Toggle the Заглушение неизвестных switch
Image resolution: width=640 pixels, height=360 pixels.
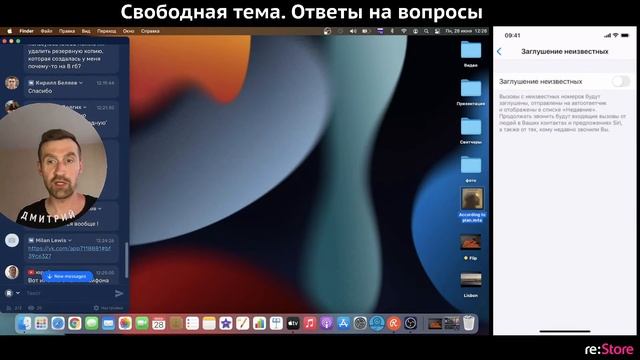point(620,81)
